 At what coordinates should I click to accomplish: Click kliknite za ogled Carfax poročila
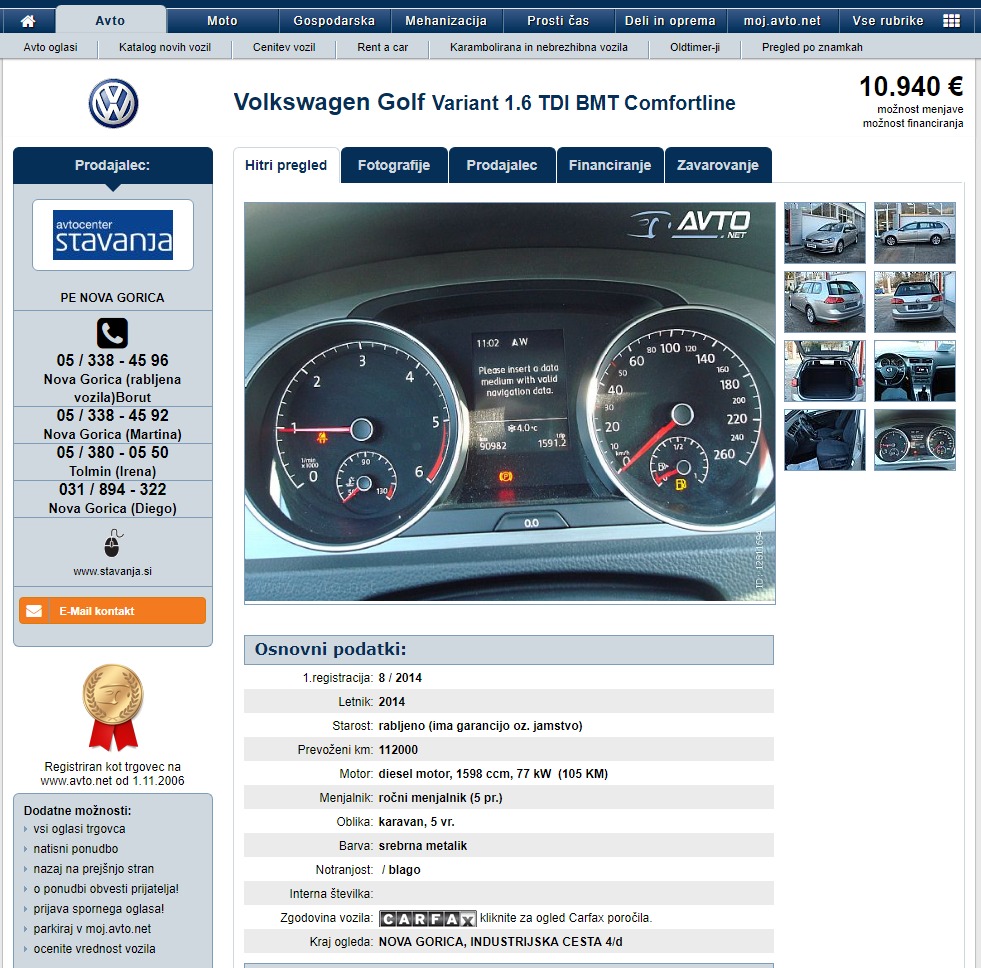tap(566, 918)
